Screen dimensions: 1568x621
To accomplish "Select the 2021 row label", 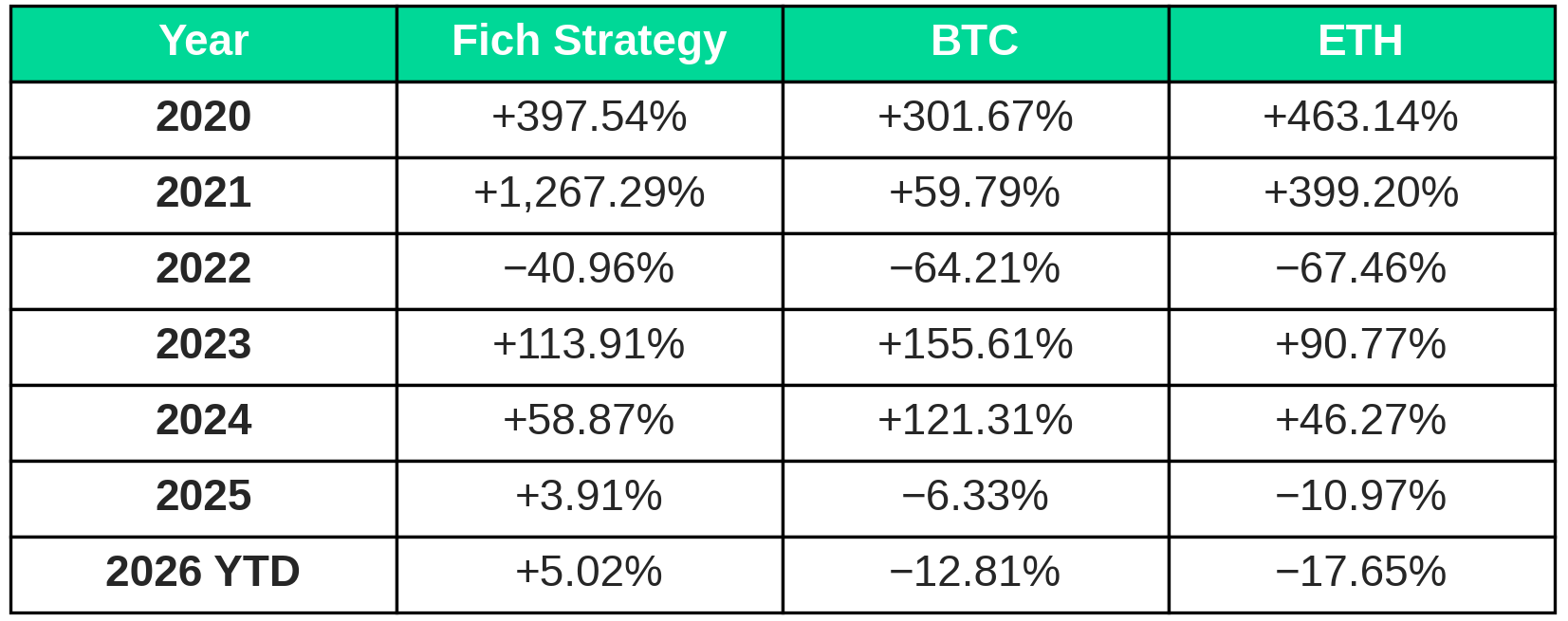I will pyautogui.click(x=204, y=195).
